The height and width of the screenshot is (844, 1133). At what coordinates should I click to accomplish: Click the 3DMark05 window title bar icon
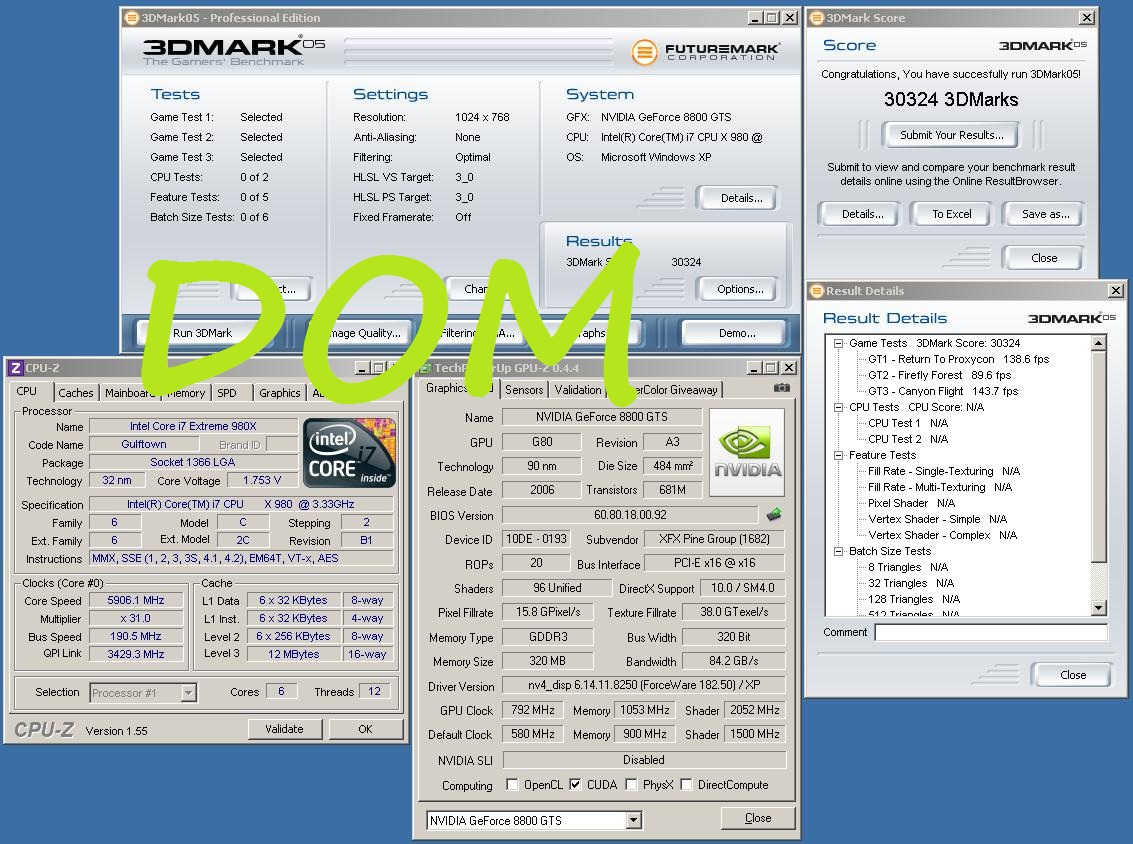pos(132,18)
